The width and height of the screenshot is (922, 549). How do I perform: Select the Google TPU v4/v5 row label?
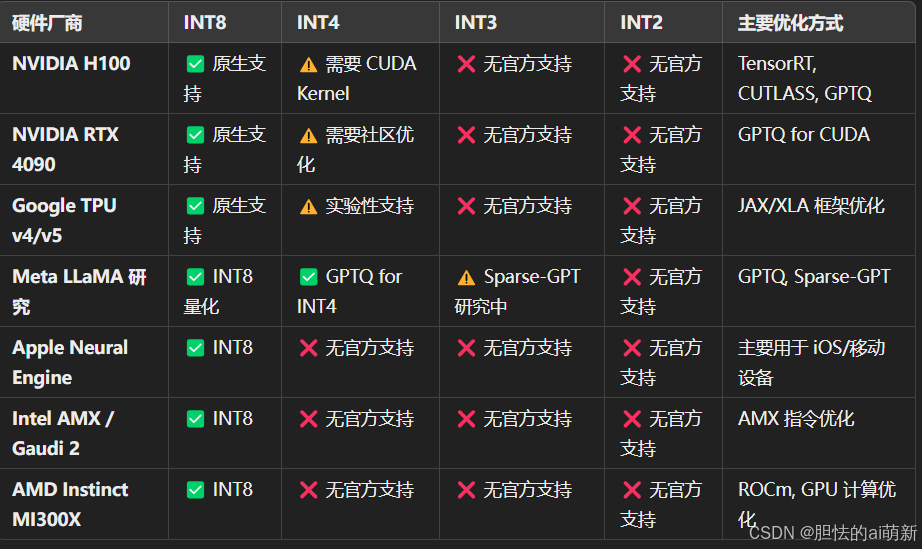pos(64,220)
